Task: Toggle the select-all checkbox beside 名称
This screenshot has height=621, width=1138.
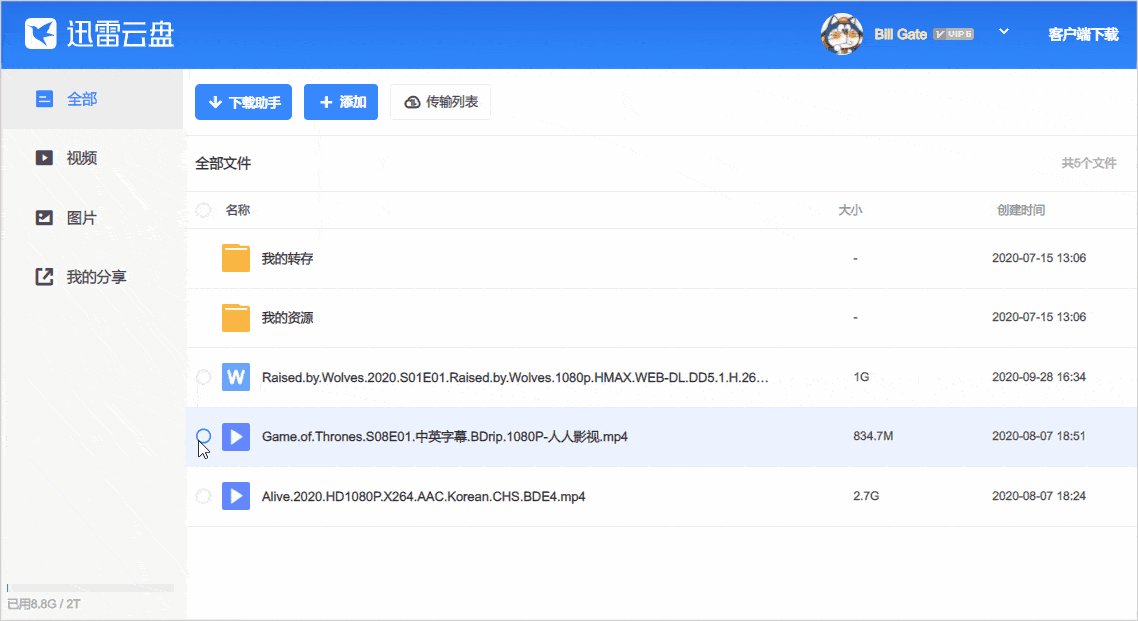Action: click(204, 210)
